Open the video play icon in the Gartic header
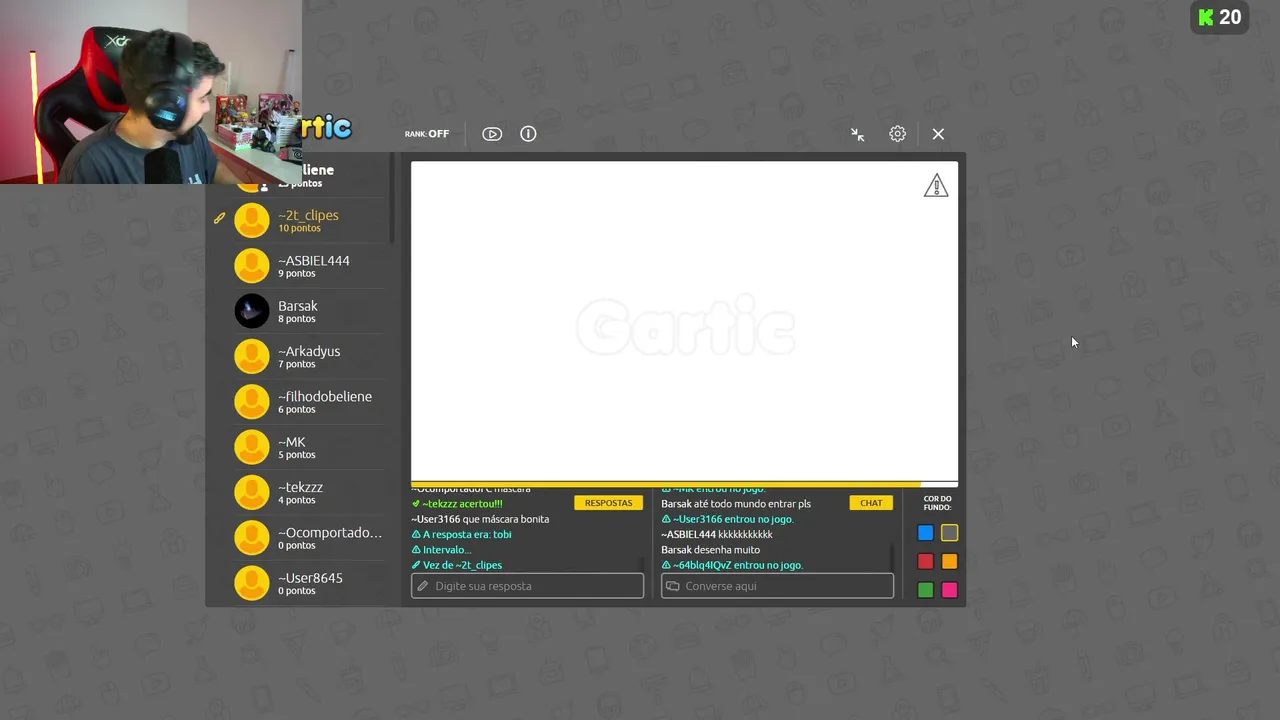The height and width of the screenshot is (720, 1280). point(492,134)
